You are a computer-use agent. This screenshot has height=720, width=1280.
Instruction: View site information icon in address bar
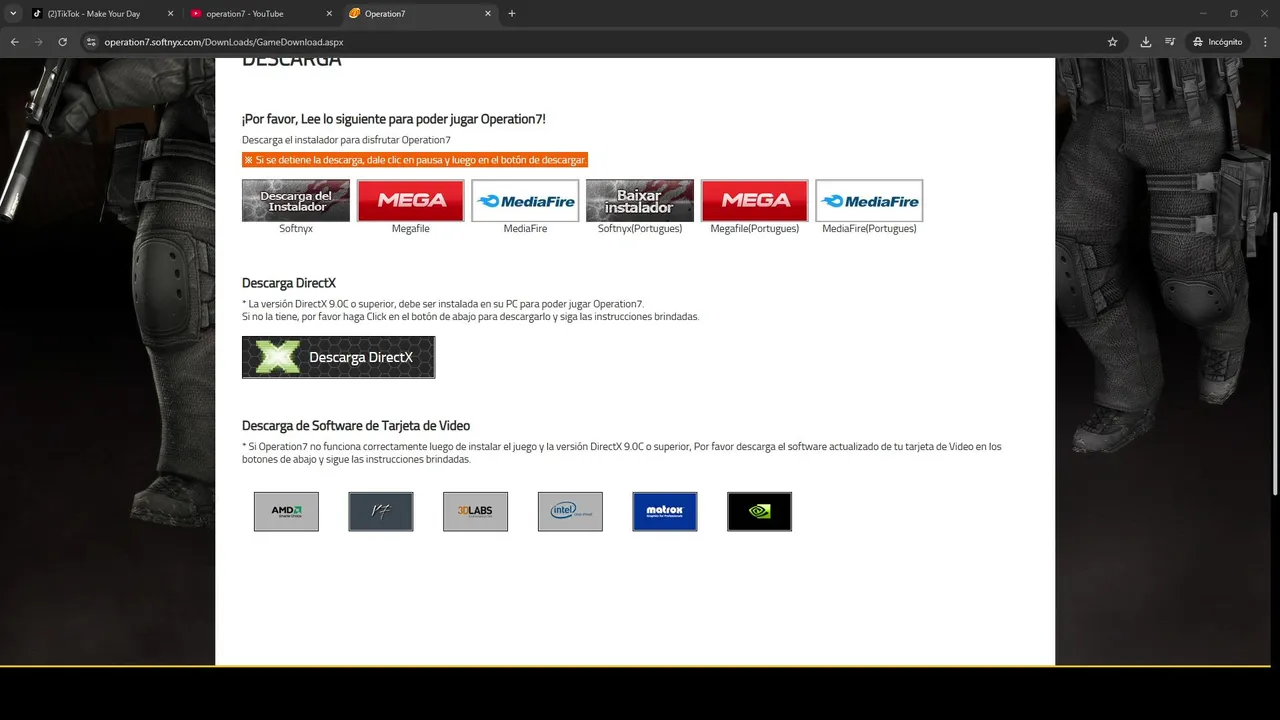click(91, 42)
